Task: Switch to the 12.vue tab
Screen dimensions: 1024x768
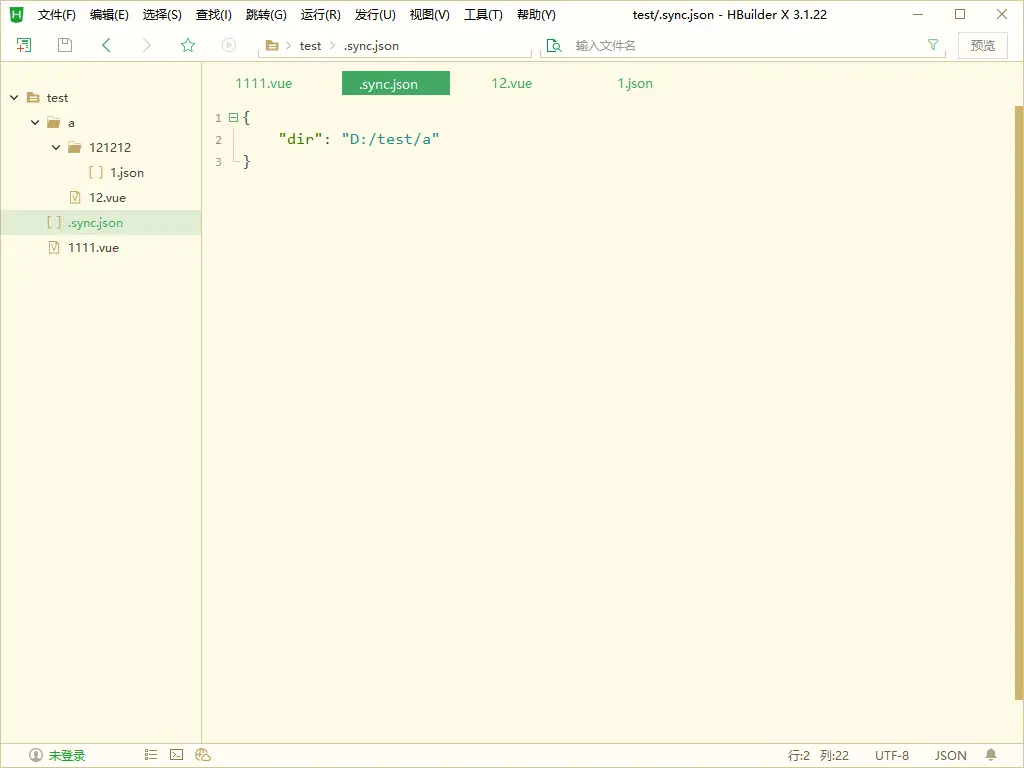Action: tap(512, 84)
